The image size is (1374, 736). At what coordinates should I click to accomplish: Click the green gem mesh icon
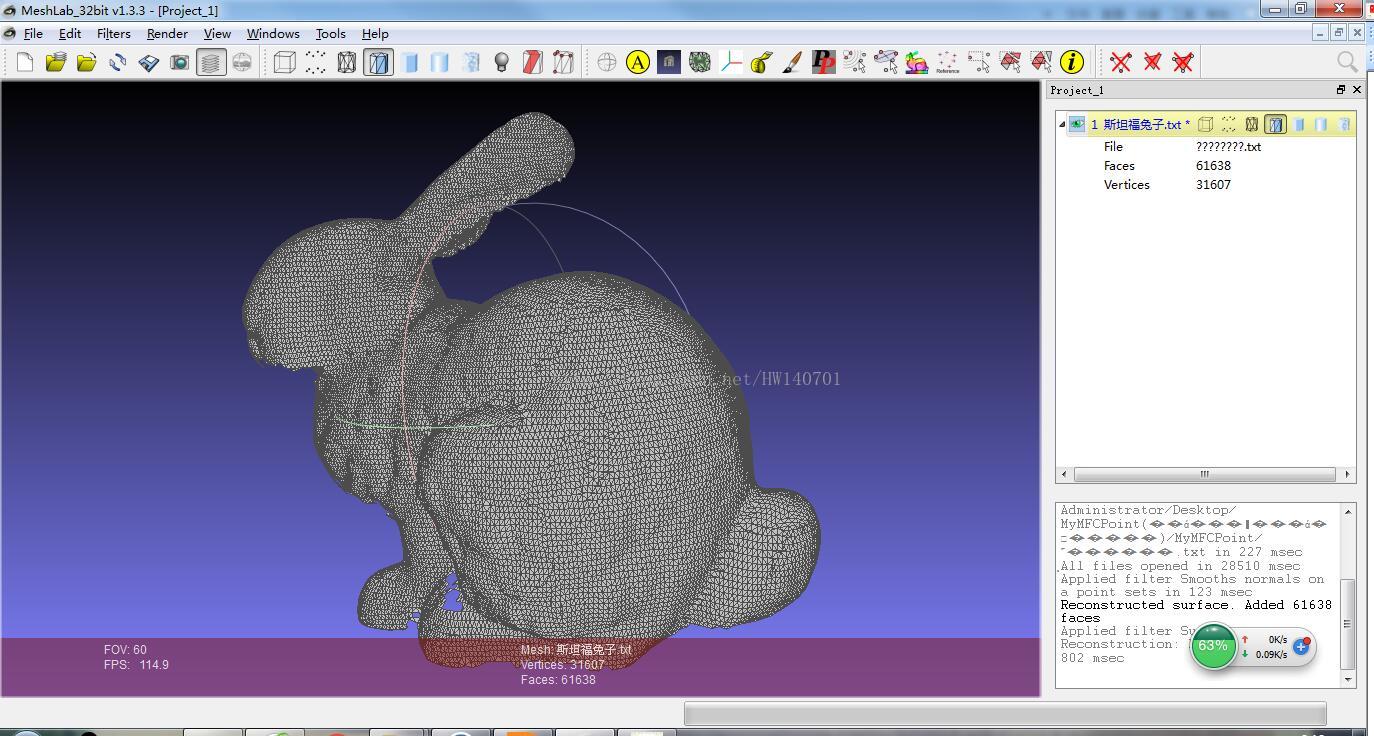(x=700, y=62)
